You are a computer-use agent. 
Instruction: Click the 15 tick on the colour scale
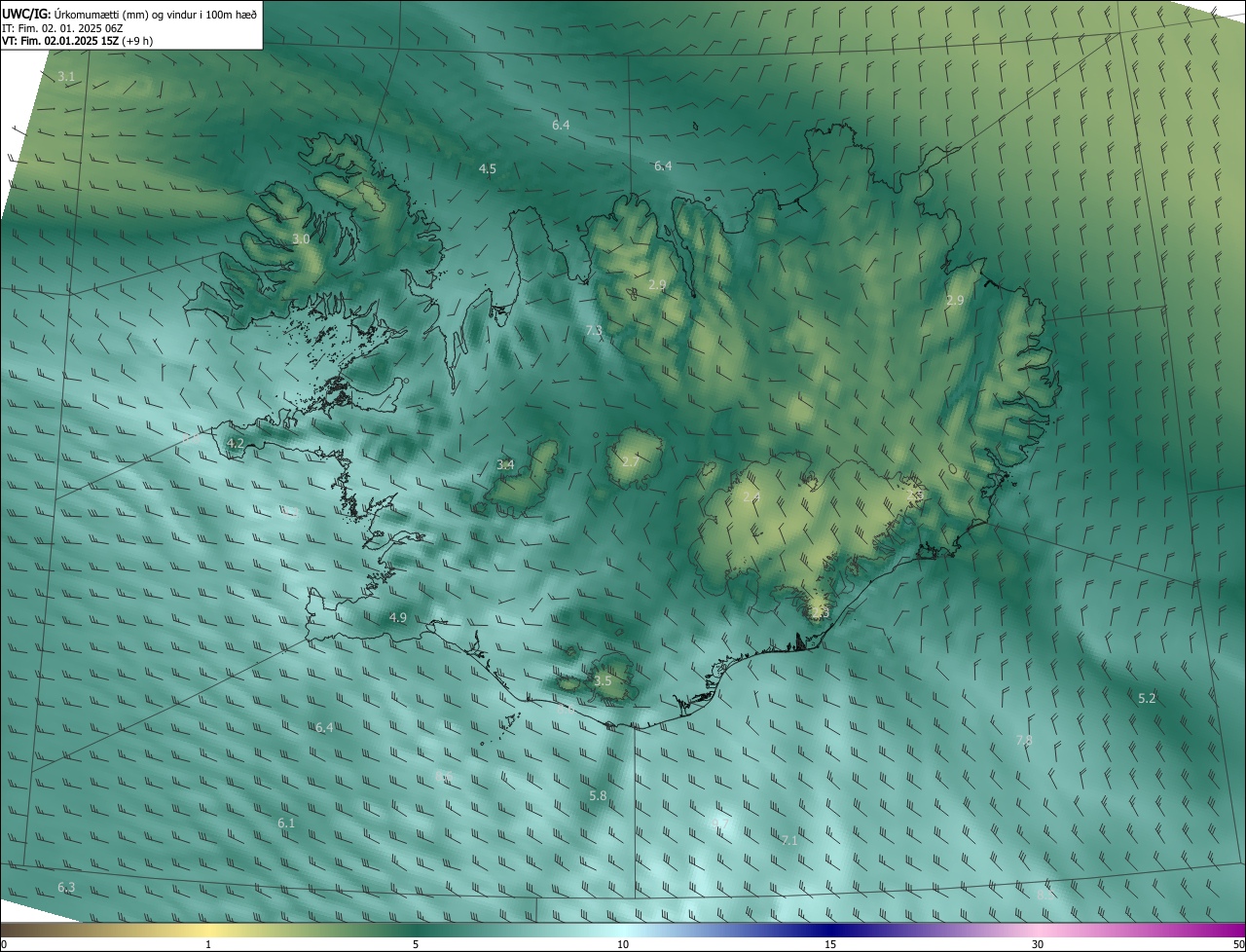(x=830, y=945)
